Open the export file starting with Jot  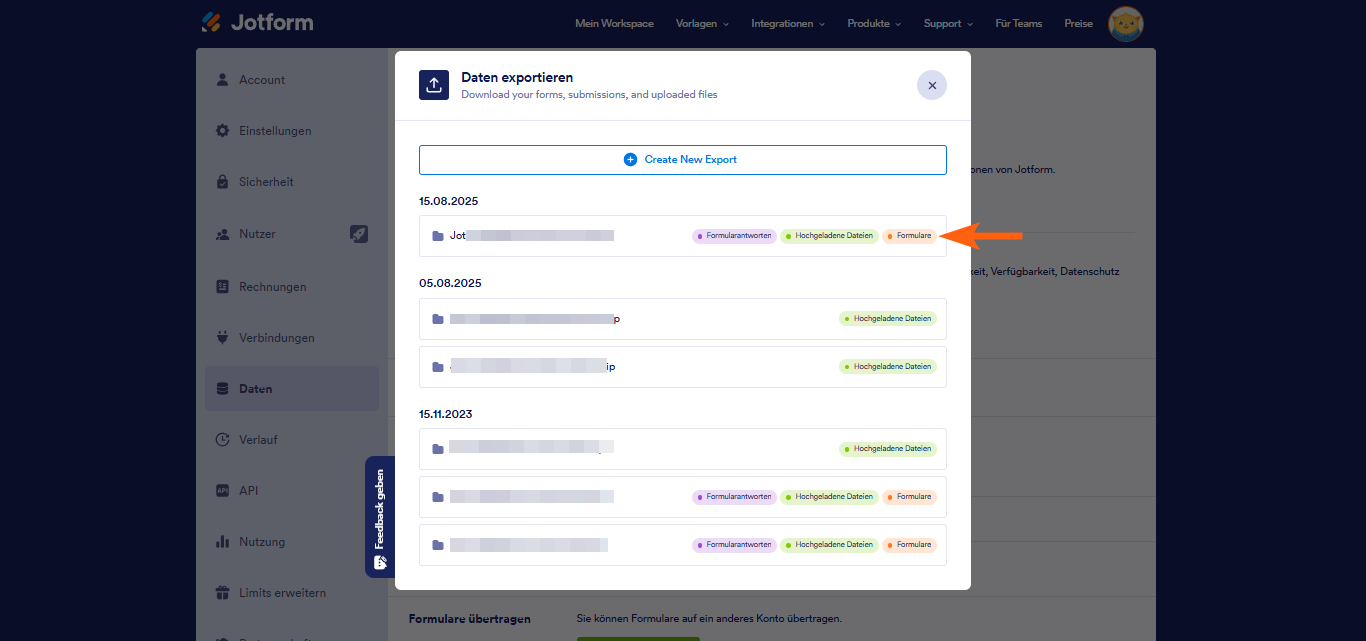click(682, 236)
